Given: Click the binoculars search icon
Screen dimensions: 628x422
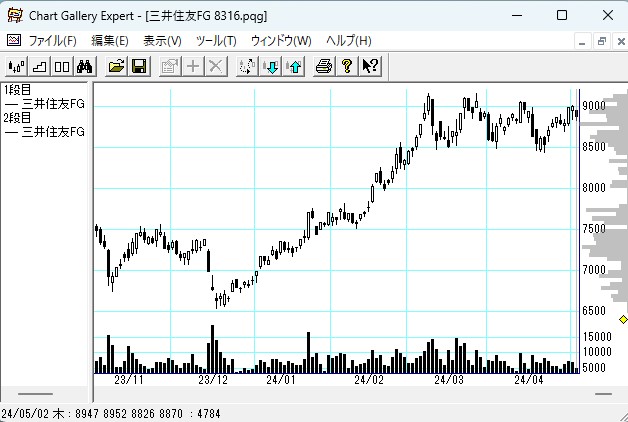Looking at the screenshot, I should click(x=85, y=66).
